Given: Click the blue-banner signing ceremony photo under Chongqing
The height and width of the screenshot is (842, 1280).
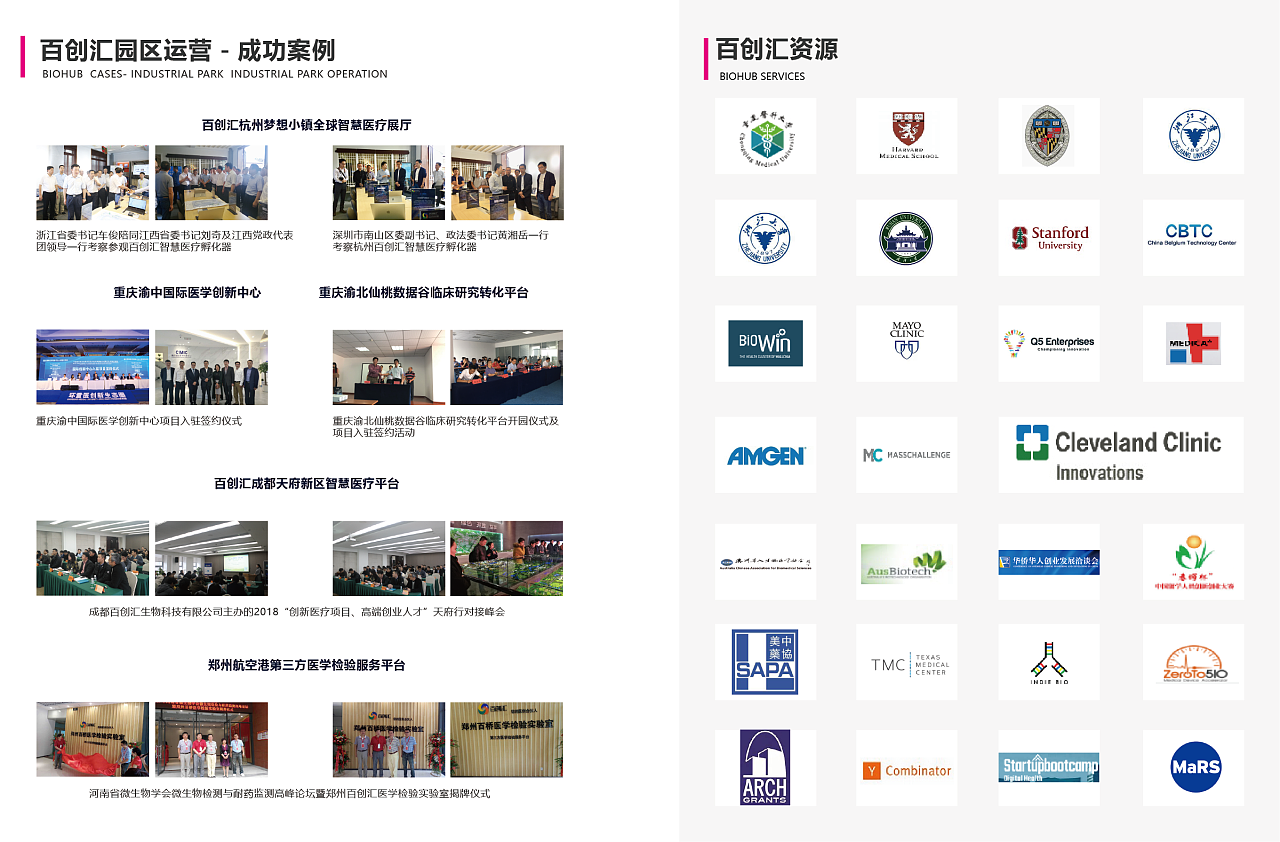Looking at the screenshot, I should tap(92, 367).
